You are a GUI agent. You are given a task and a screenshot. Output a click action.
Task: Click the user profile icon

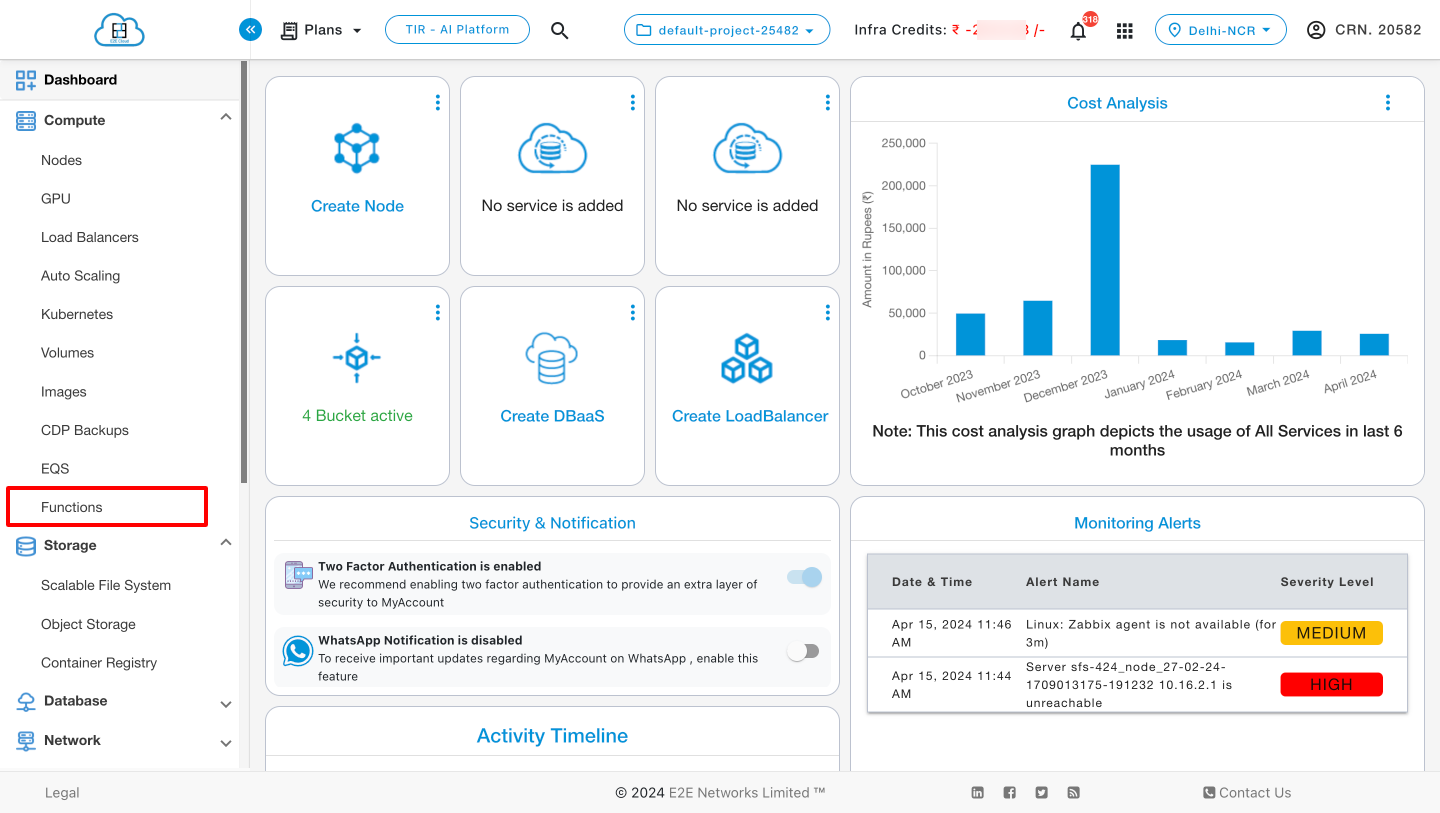tap(1316, 30)
